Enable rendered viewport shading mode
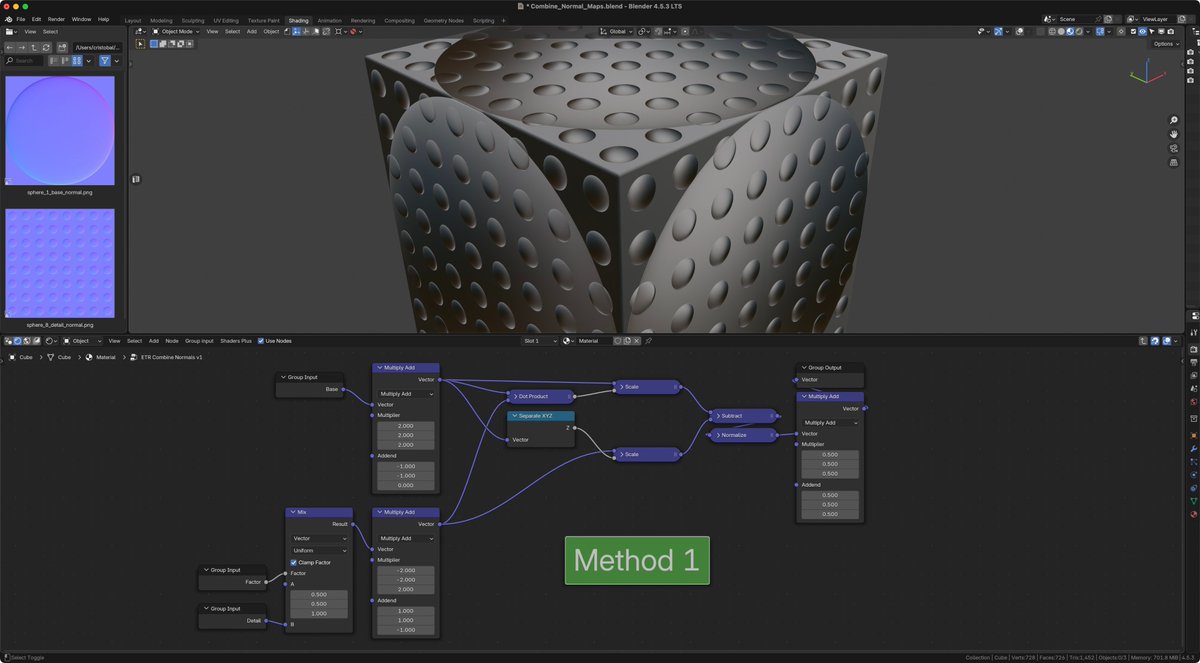 [x=1080, y=31]
